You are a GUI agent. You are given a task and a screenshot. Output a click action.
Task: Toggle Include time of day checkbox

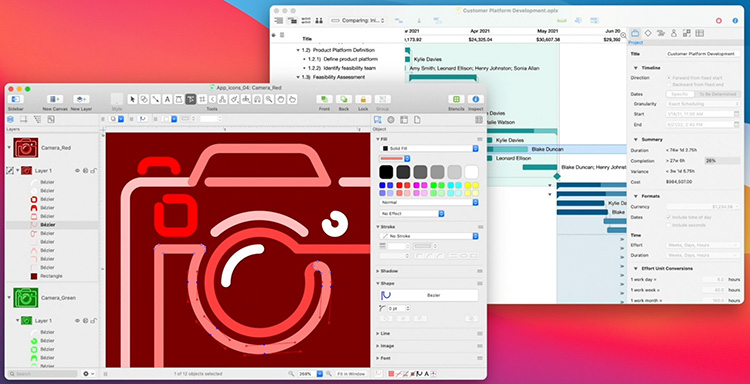point(669,217)
